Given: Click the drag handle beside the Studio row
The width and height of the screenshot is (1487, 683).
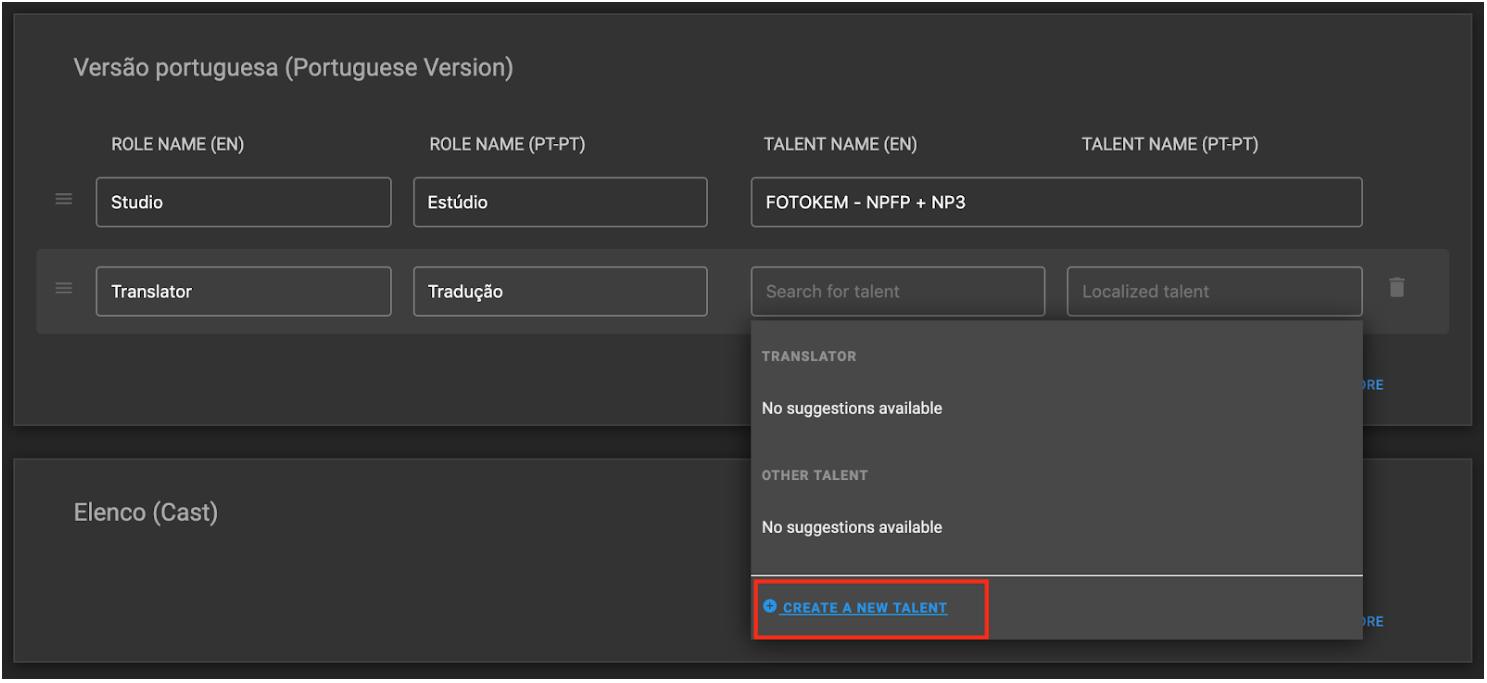Looking at the screenshot, I should point(63,198).
